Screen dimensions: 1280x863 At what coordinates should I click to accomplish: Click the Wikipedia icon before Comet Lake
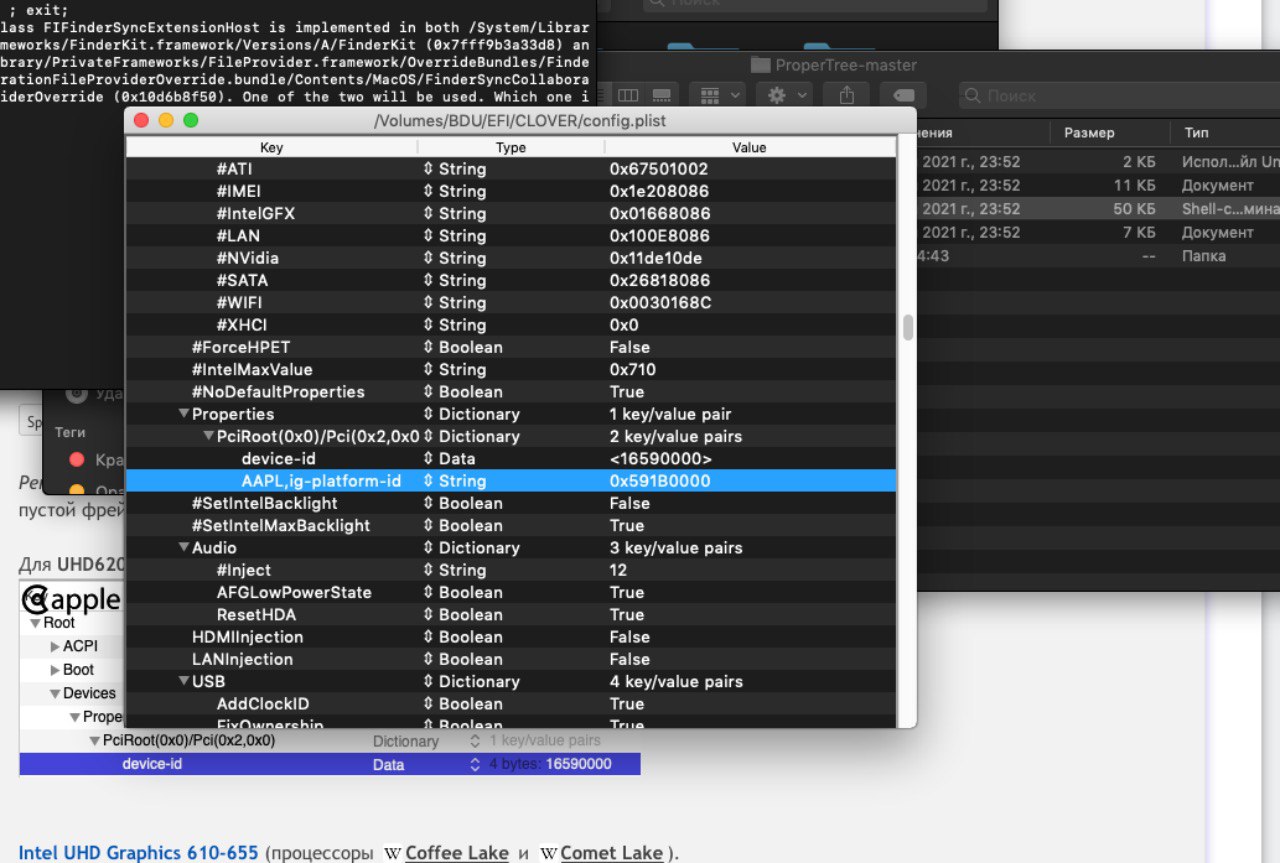pos(549,853)
